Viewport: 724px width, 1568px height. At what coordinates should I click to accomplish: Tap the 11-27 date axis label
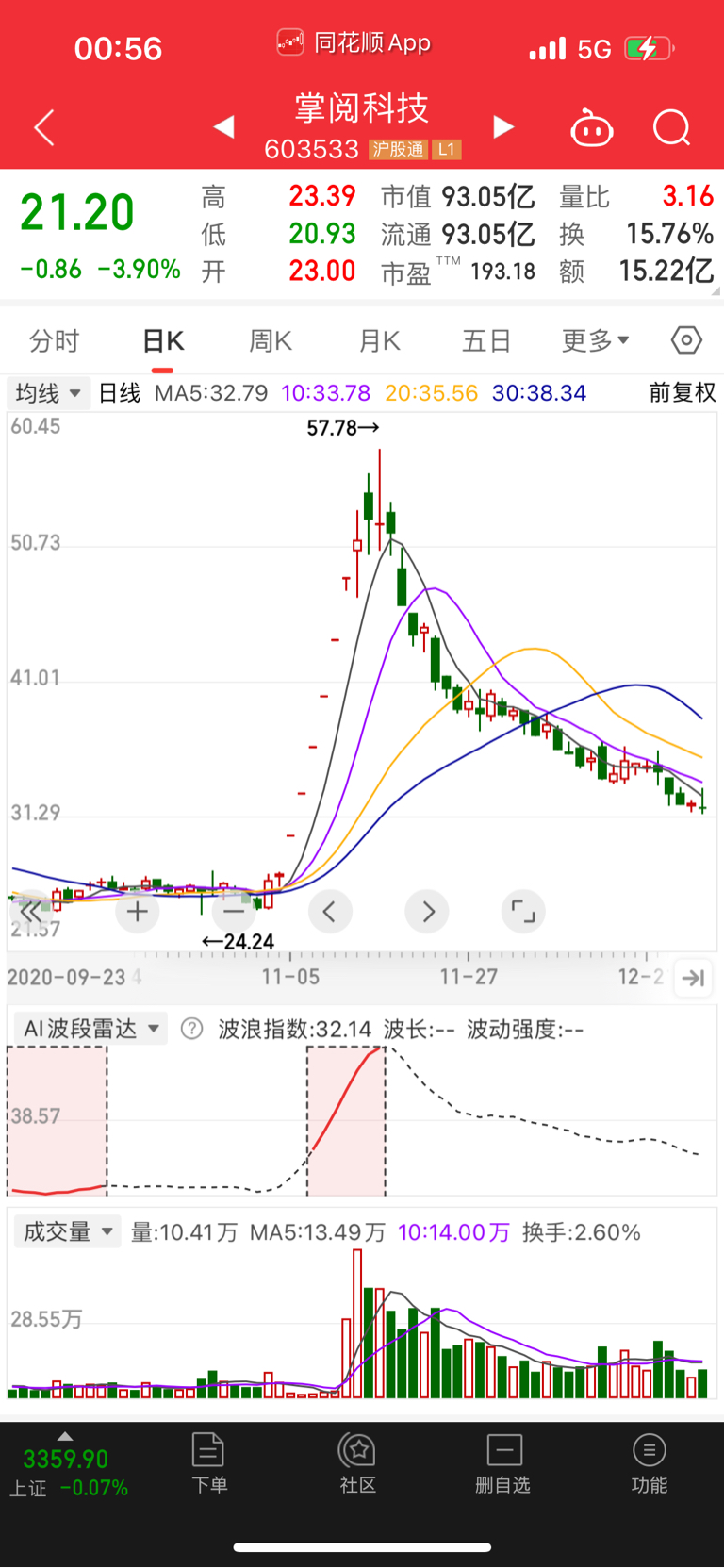pyautogui.click(x=469, y=977)
